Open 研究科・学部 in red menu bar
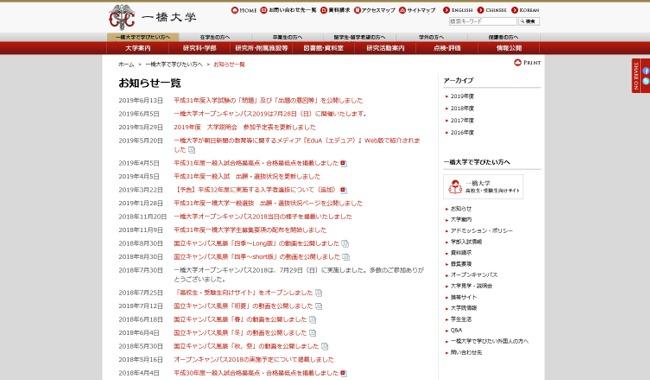Screen dimensions: 650x380 [199, 48]
